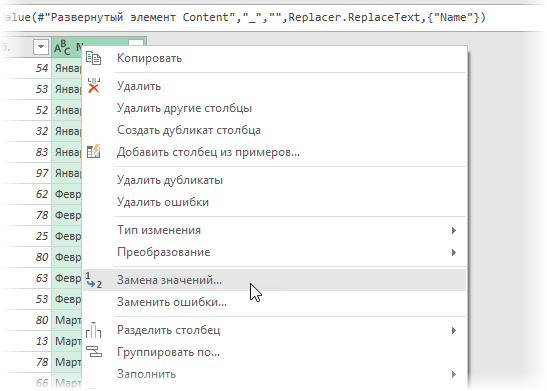Click the cell with value 62

point(26,194)
